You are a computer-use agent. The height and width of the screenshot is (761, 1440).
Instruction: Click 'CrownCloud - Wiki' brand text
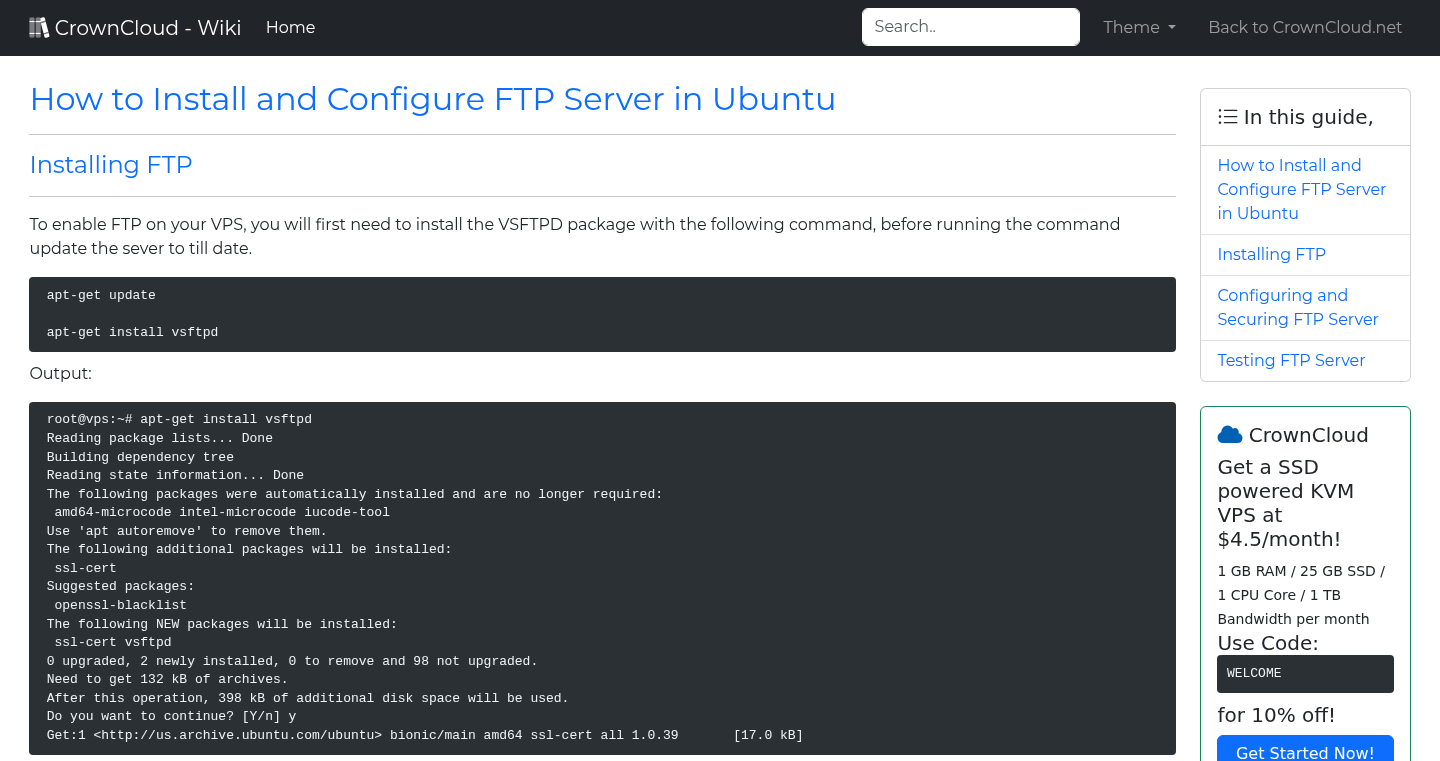coord(148,27)
